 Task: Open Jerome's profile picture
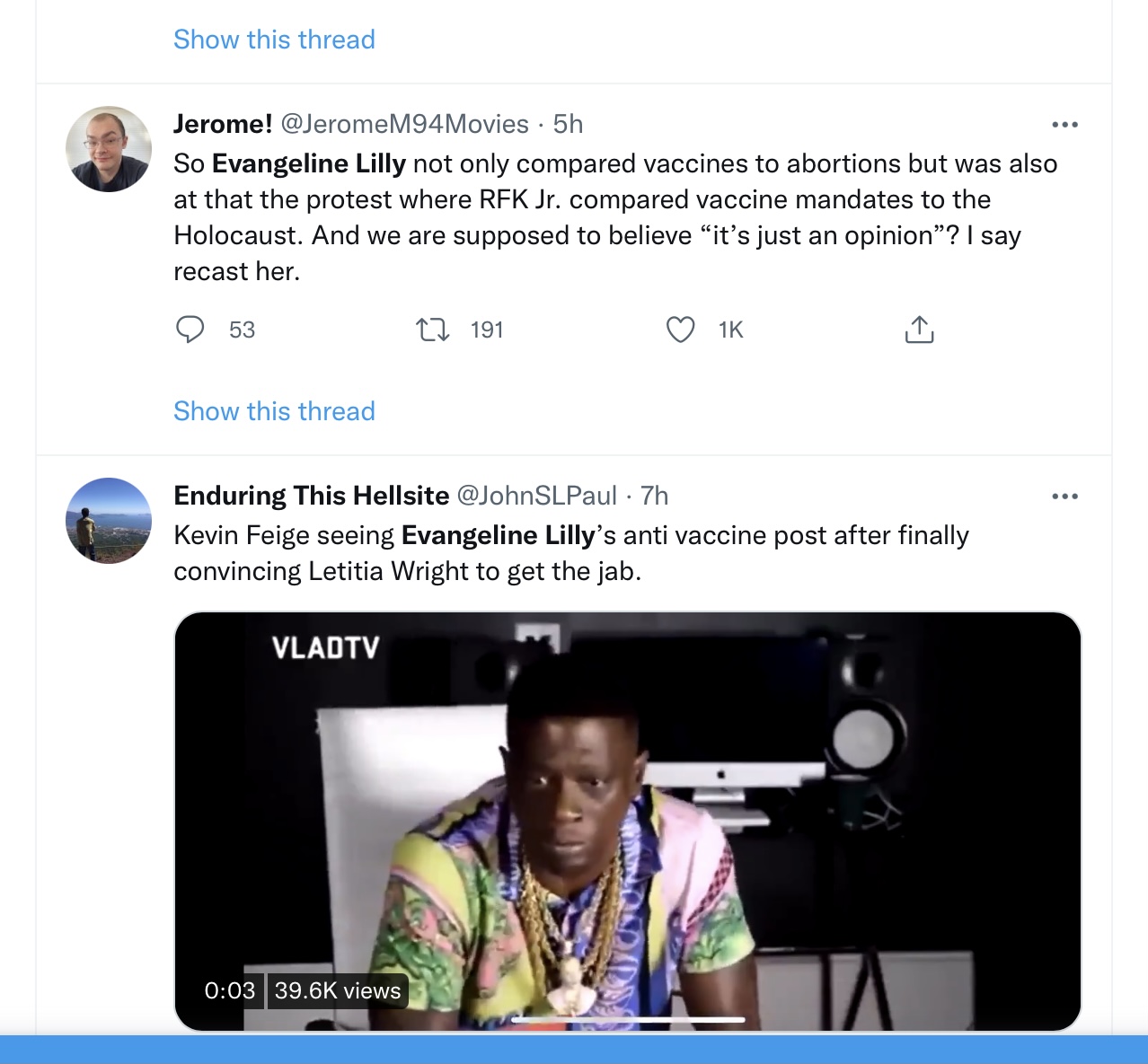109,149
